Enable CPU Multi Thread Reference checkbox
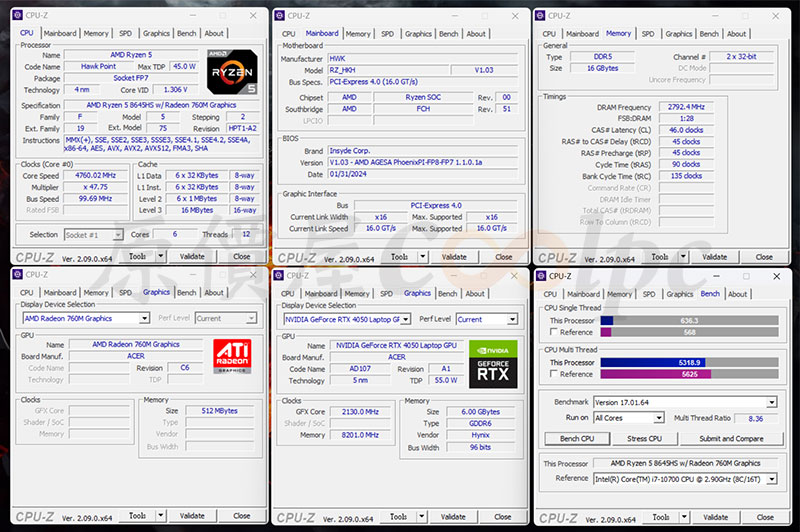The image size is (800, 532). click(x=554, y=374)
